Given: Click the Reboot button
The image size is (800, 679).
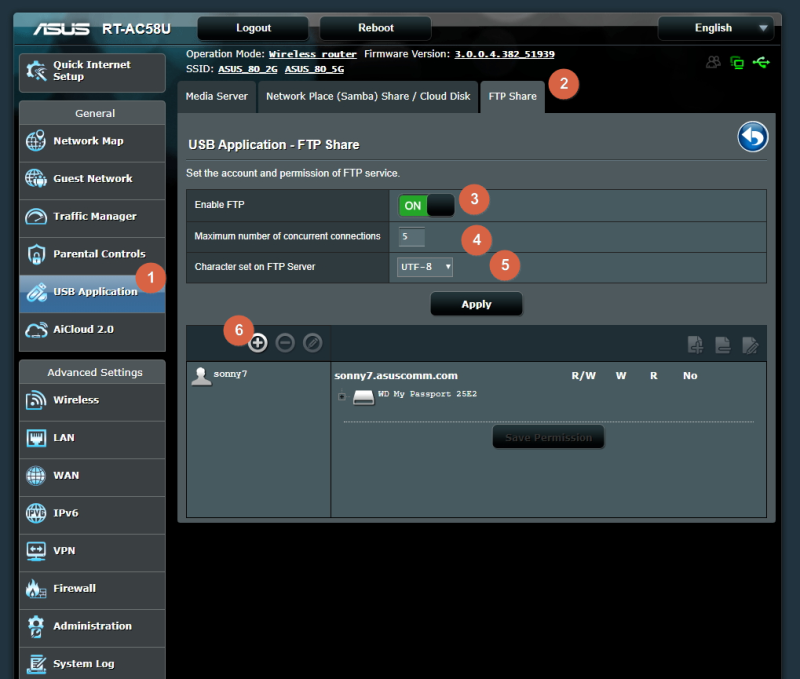Looking at the screenshot, I should (376, 28).
